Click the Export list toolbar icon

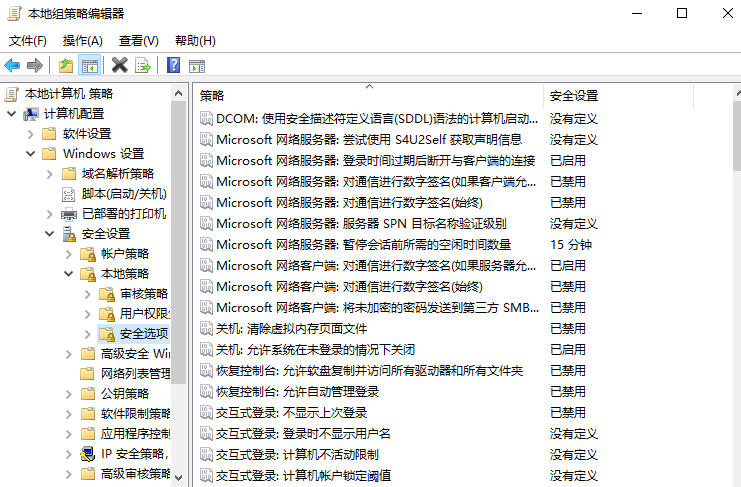coord(143,65)
